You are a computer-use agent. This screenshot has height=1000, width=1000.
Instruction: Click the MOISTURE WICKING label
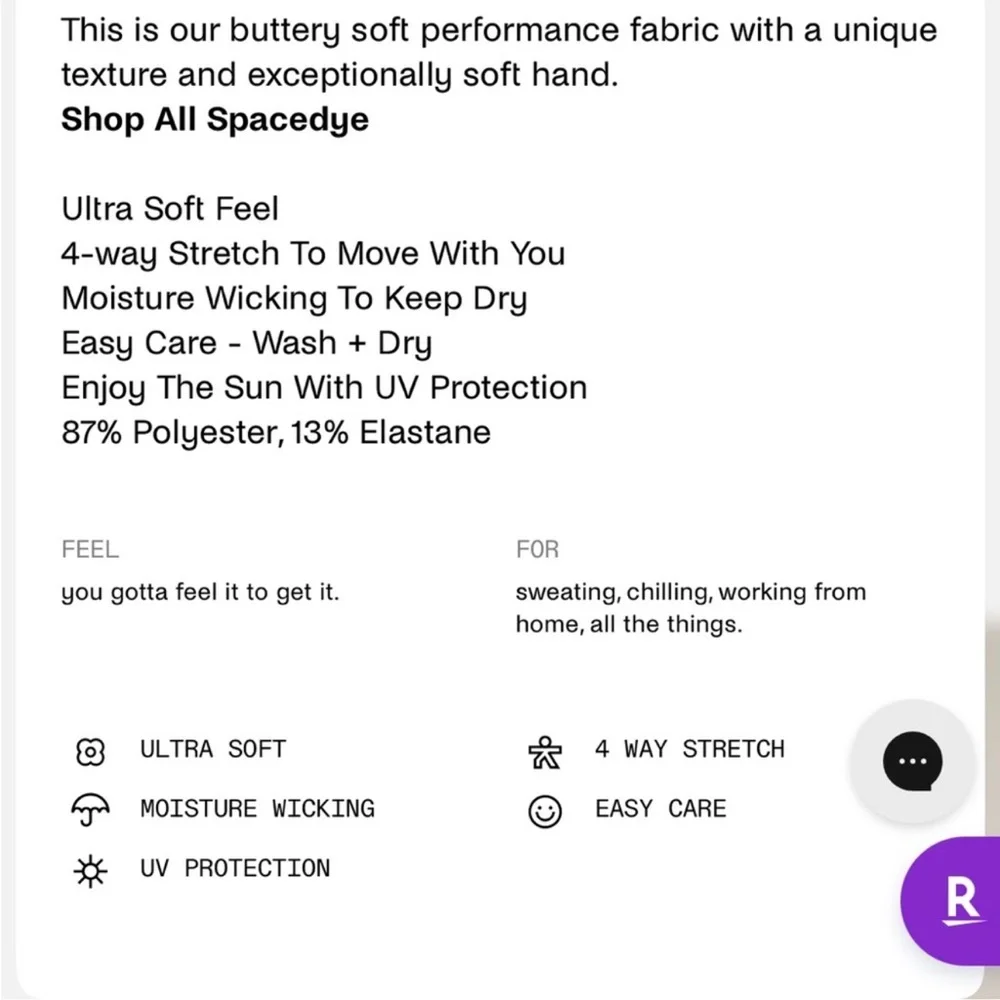257,809
